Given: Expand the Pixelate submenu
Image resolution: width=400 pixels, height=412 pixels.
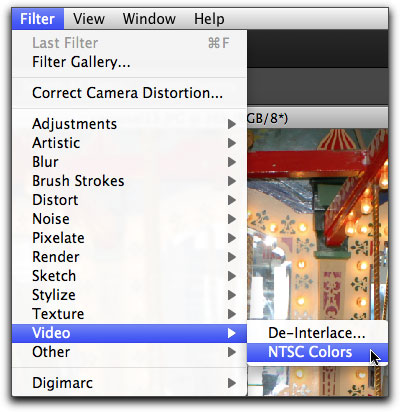Looking at the screenshot, I should point(129,238).
